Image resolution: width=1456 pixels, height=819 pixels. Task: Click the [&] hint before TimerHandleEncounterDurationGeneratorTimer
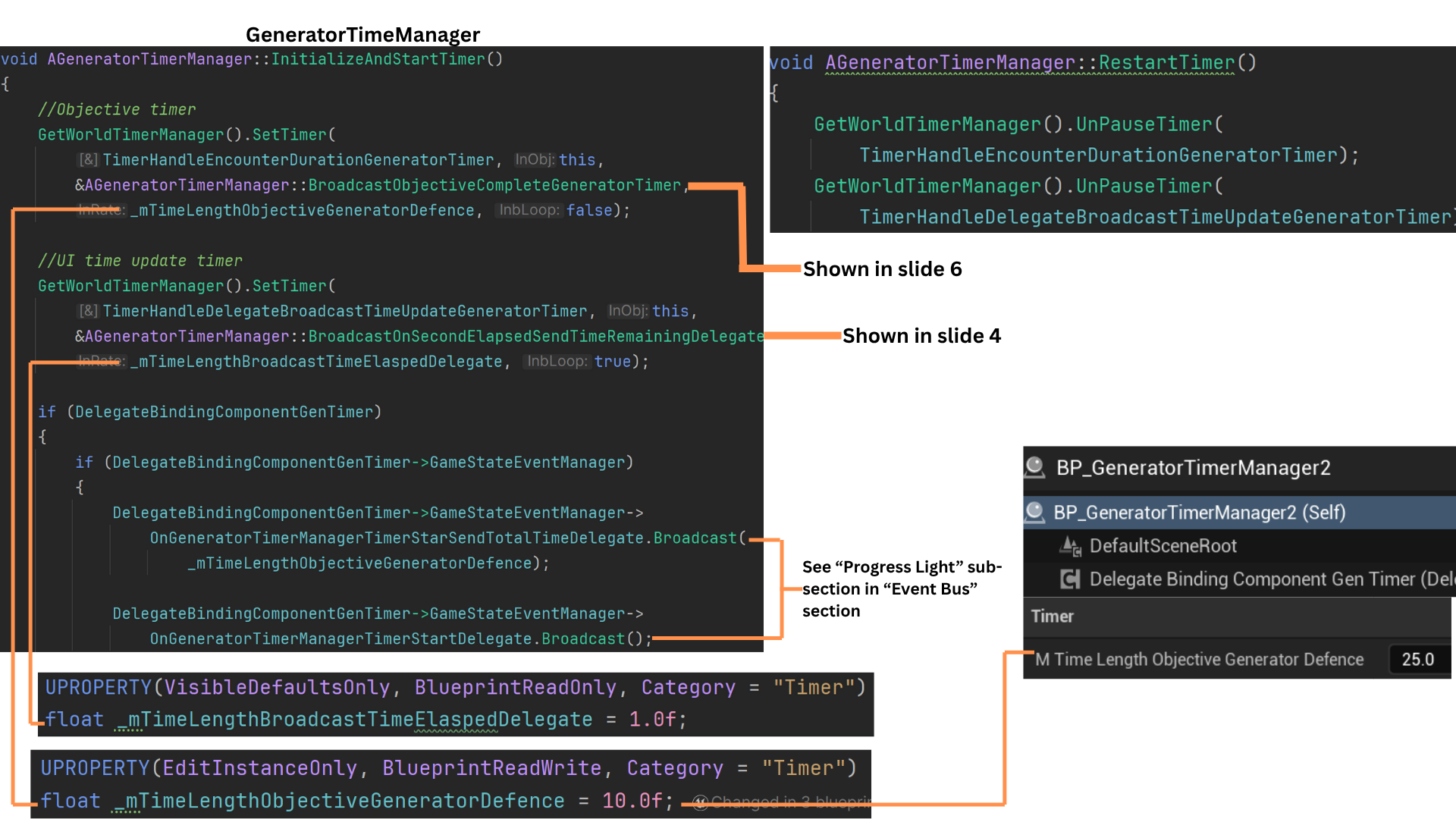click(89, 160)
